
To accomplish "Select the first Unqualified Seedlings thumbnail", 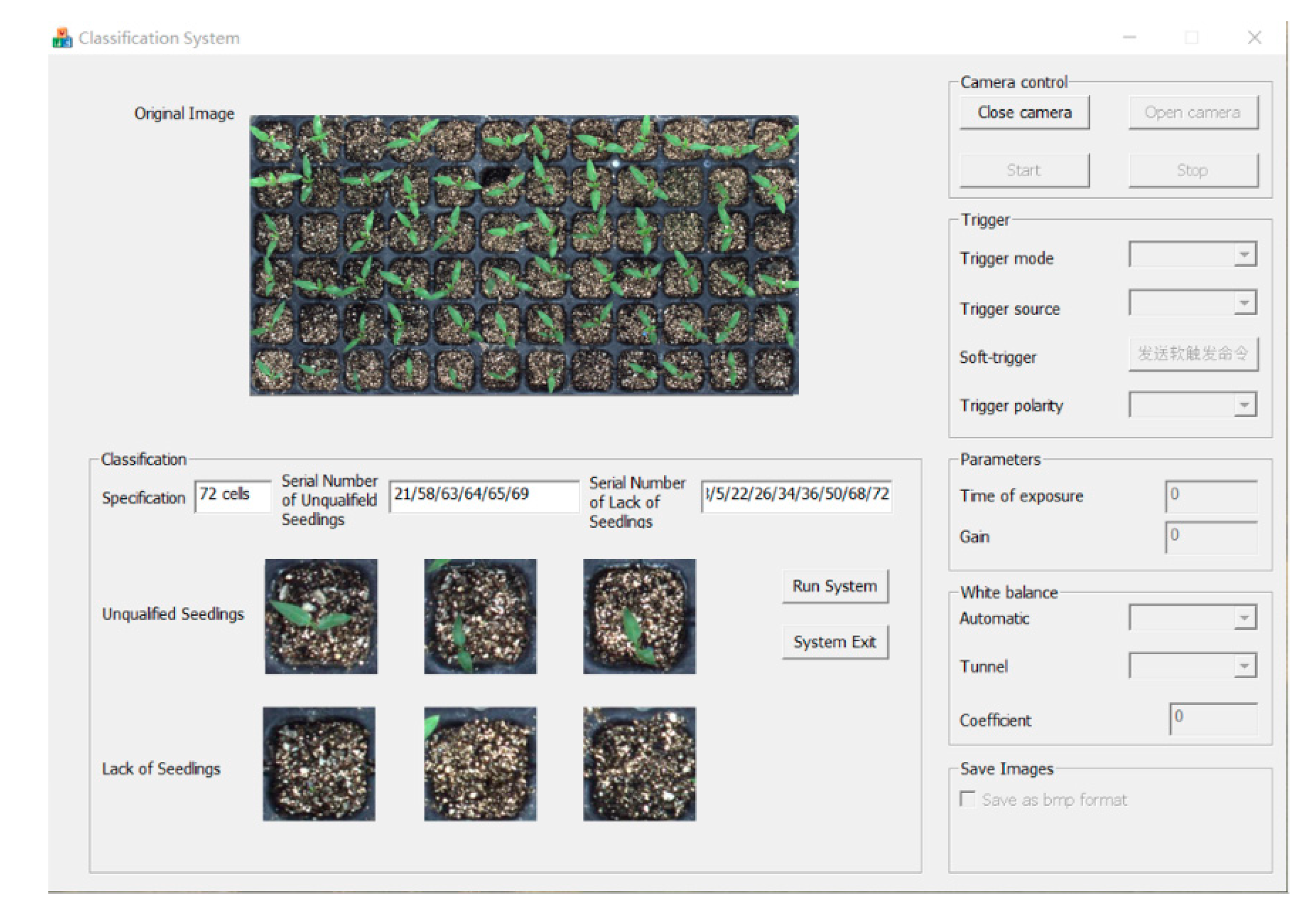I will [x=321, y=616].
